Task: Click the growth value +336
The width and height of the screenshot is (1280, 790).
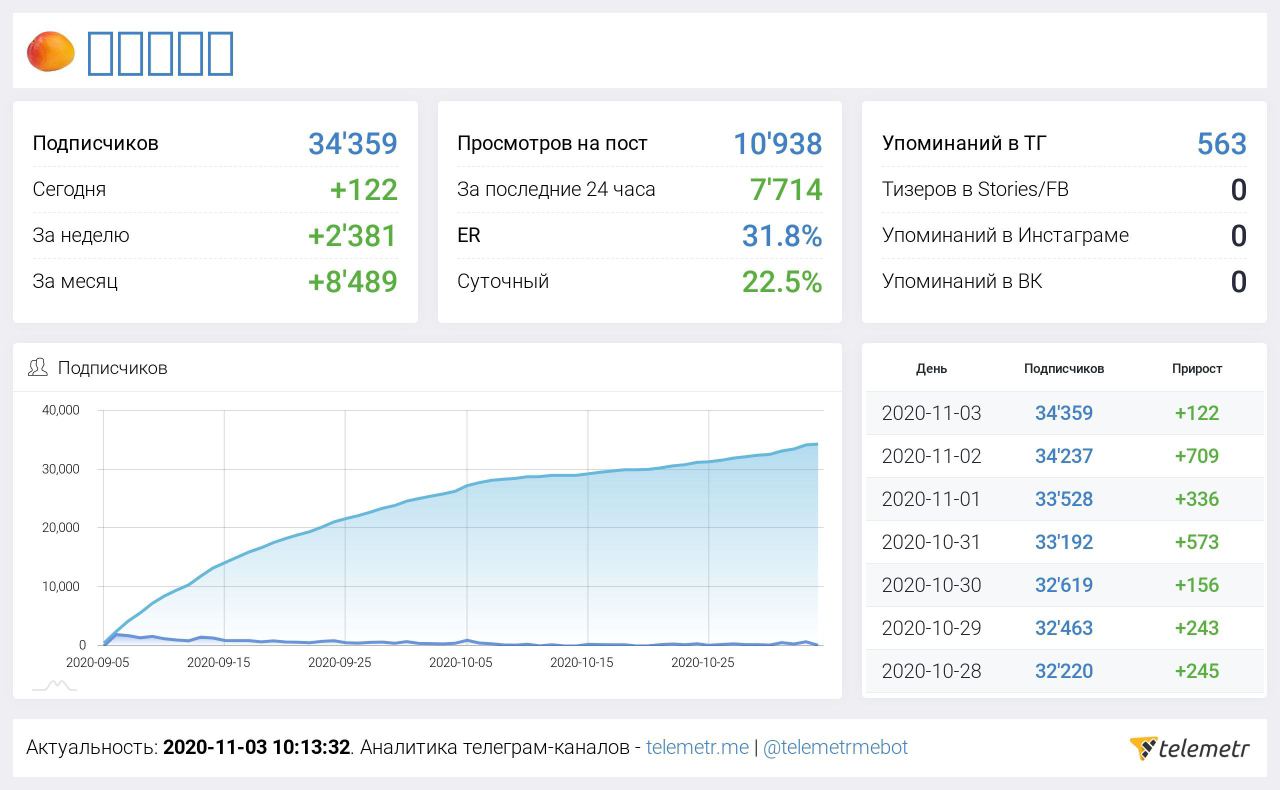Action: [x=1197, y=498]
